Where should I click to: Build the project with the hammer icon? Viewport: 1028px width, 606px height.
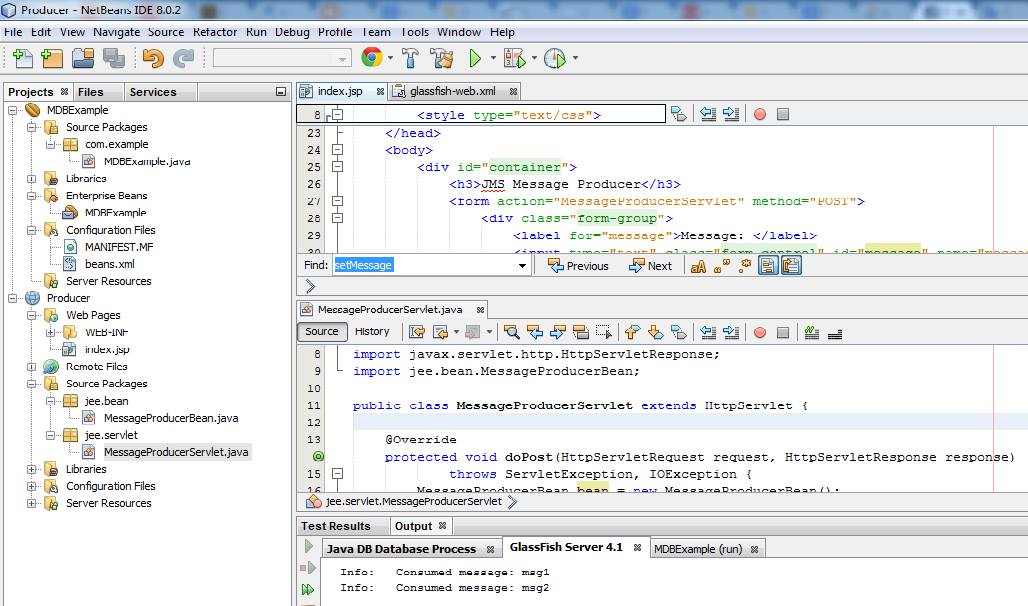(411, 58)
